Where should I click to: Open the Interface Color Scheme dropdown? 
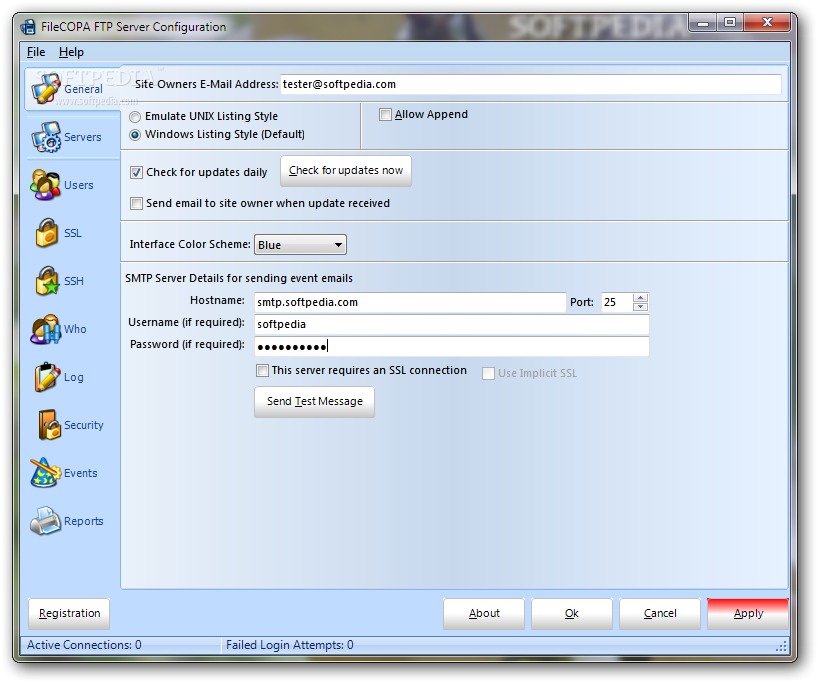pyautogui.click(x=300, y=245)
